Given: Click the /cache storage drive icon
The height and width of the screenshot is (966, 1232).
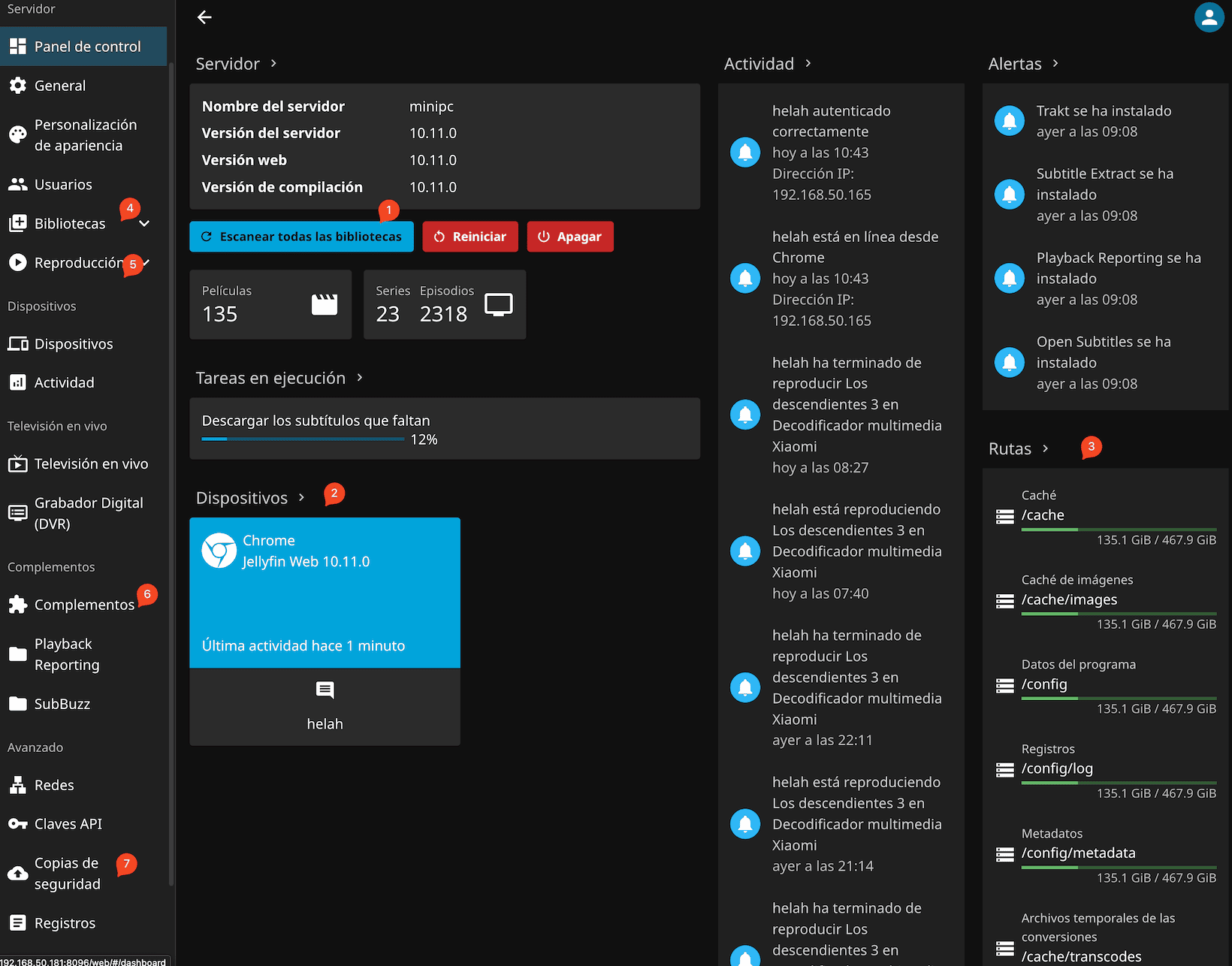Looking at the screenshot, I should pos(1004,516).
